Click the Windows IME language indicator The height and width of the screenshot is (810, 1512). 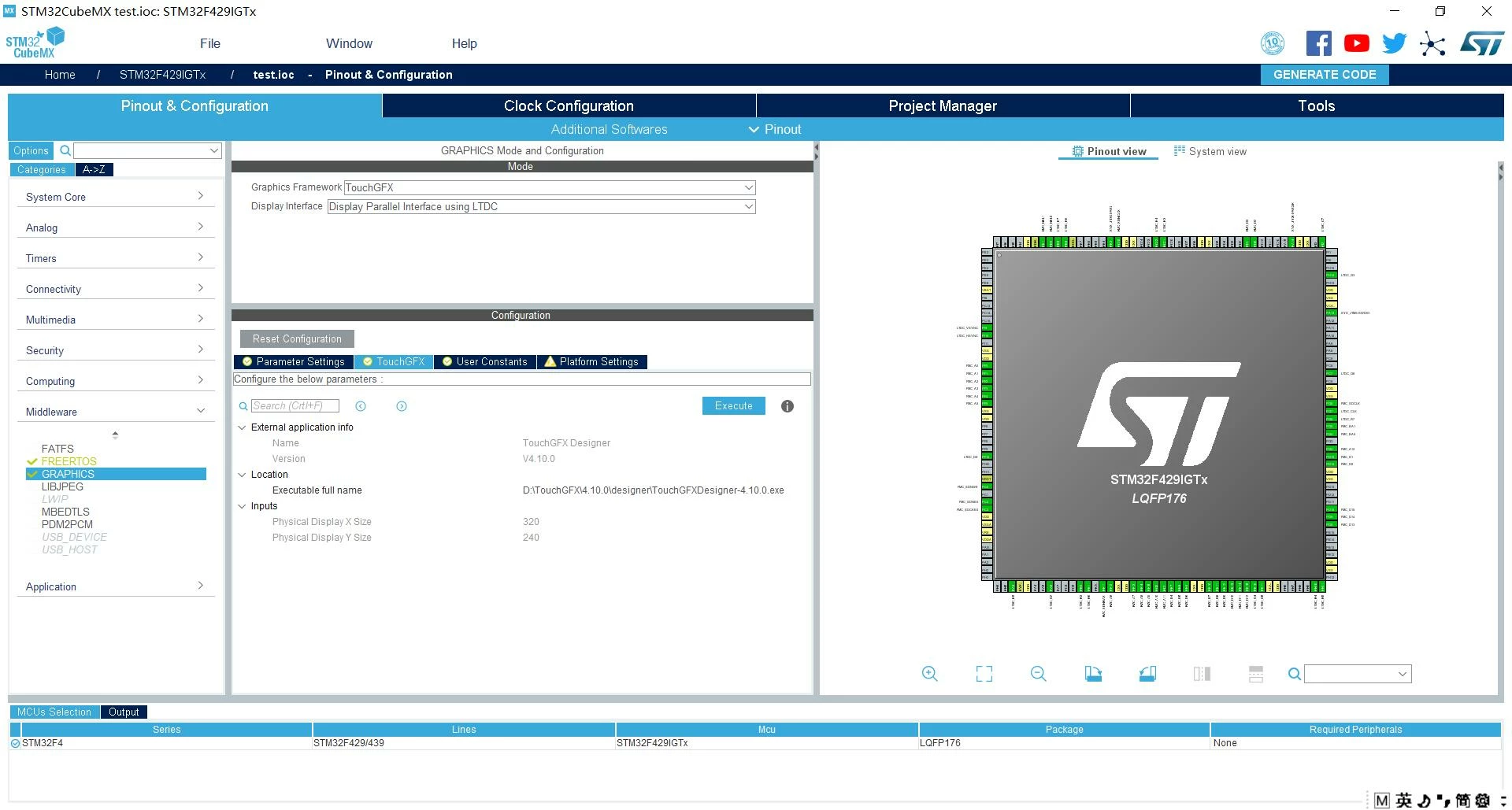click(1404, 801)
